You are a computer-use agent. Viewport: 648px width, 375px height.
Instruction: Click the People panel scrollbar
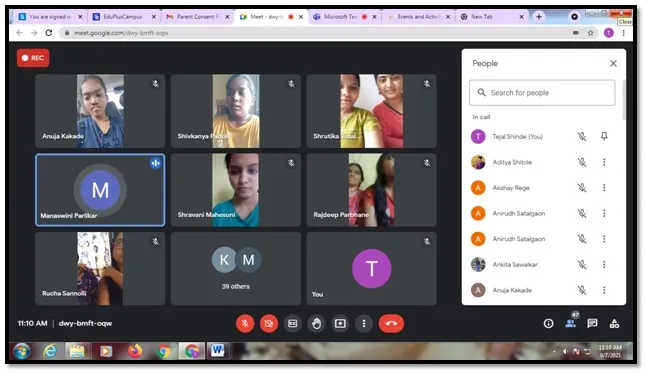[623, 99]
